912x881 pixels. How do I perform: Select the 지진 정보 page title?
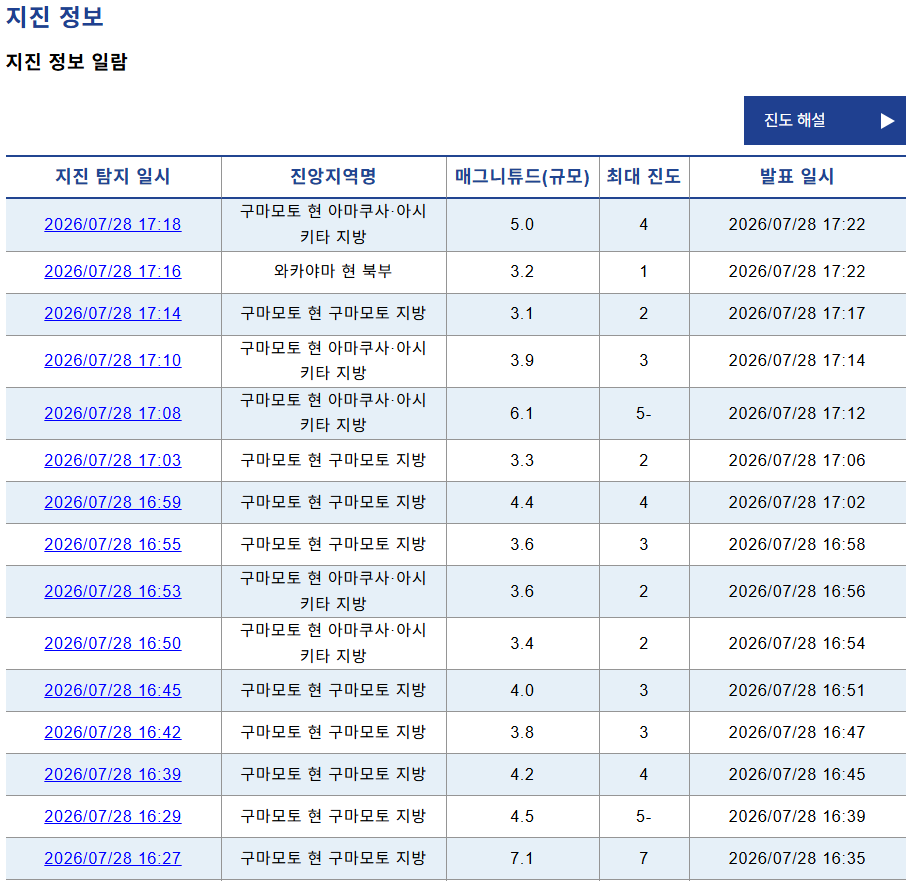55,16
